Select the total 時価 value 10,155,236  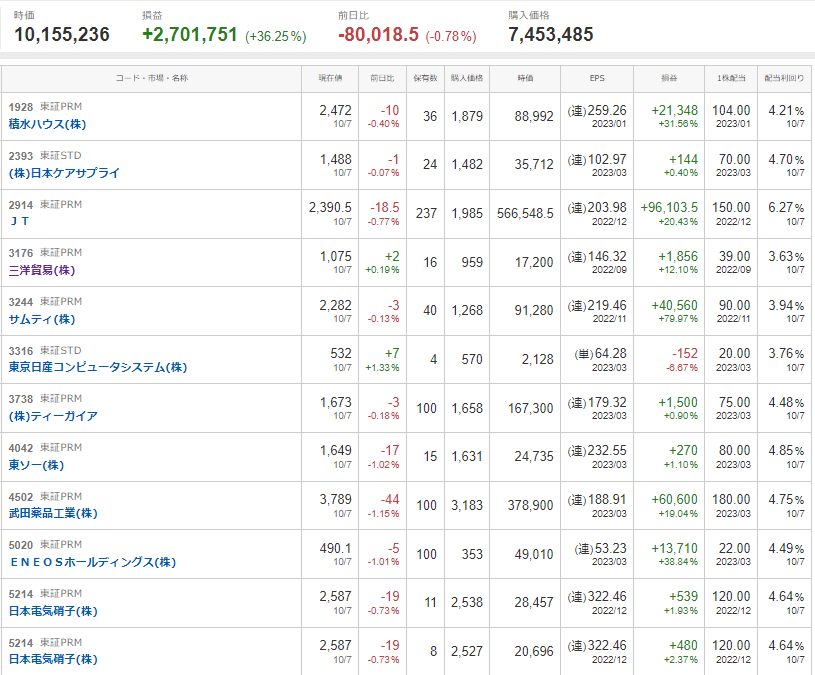pyautogui.click(x=62, y=35)
